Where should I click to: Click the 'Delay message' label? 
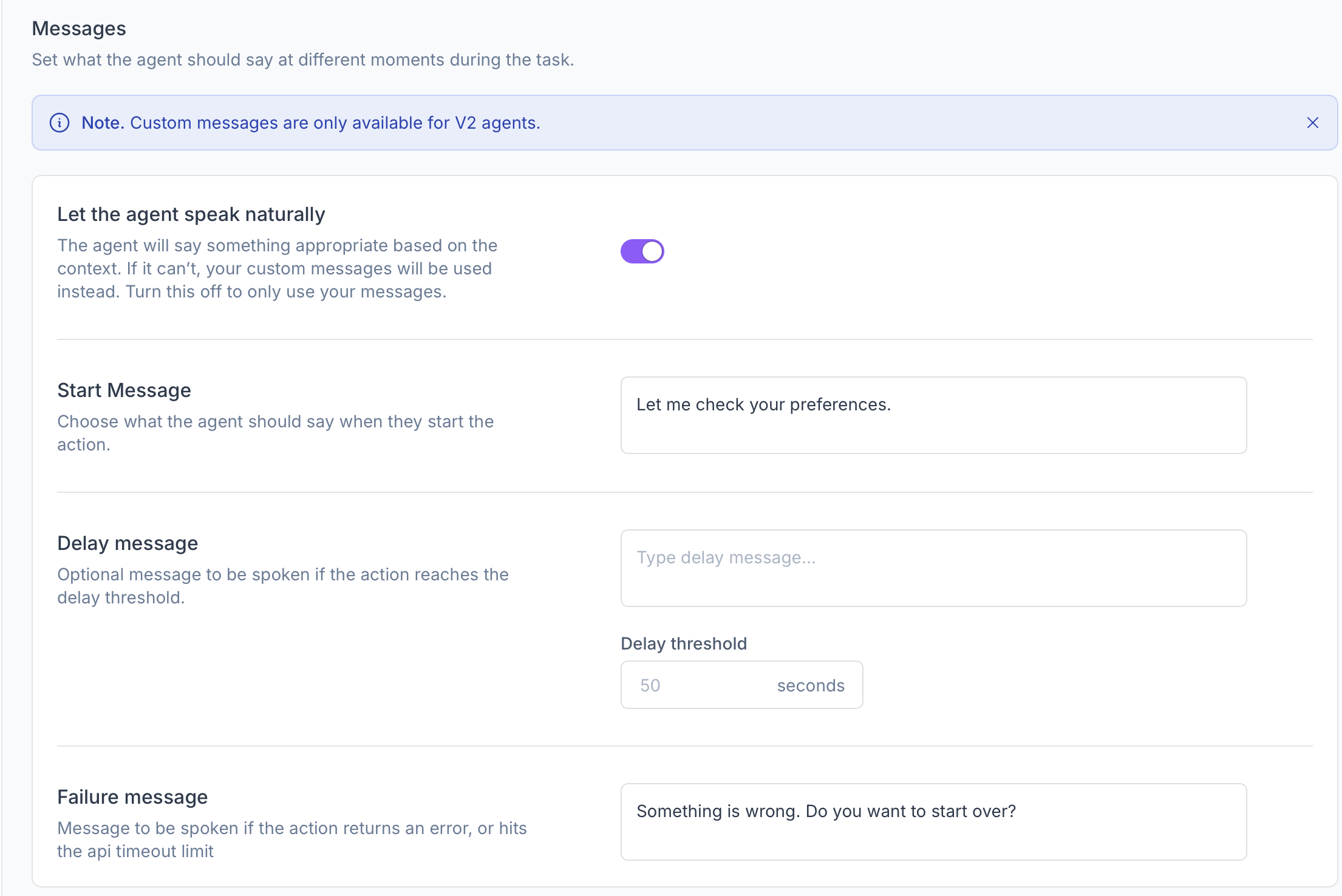click(x=128, y=543)
